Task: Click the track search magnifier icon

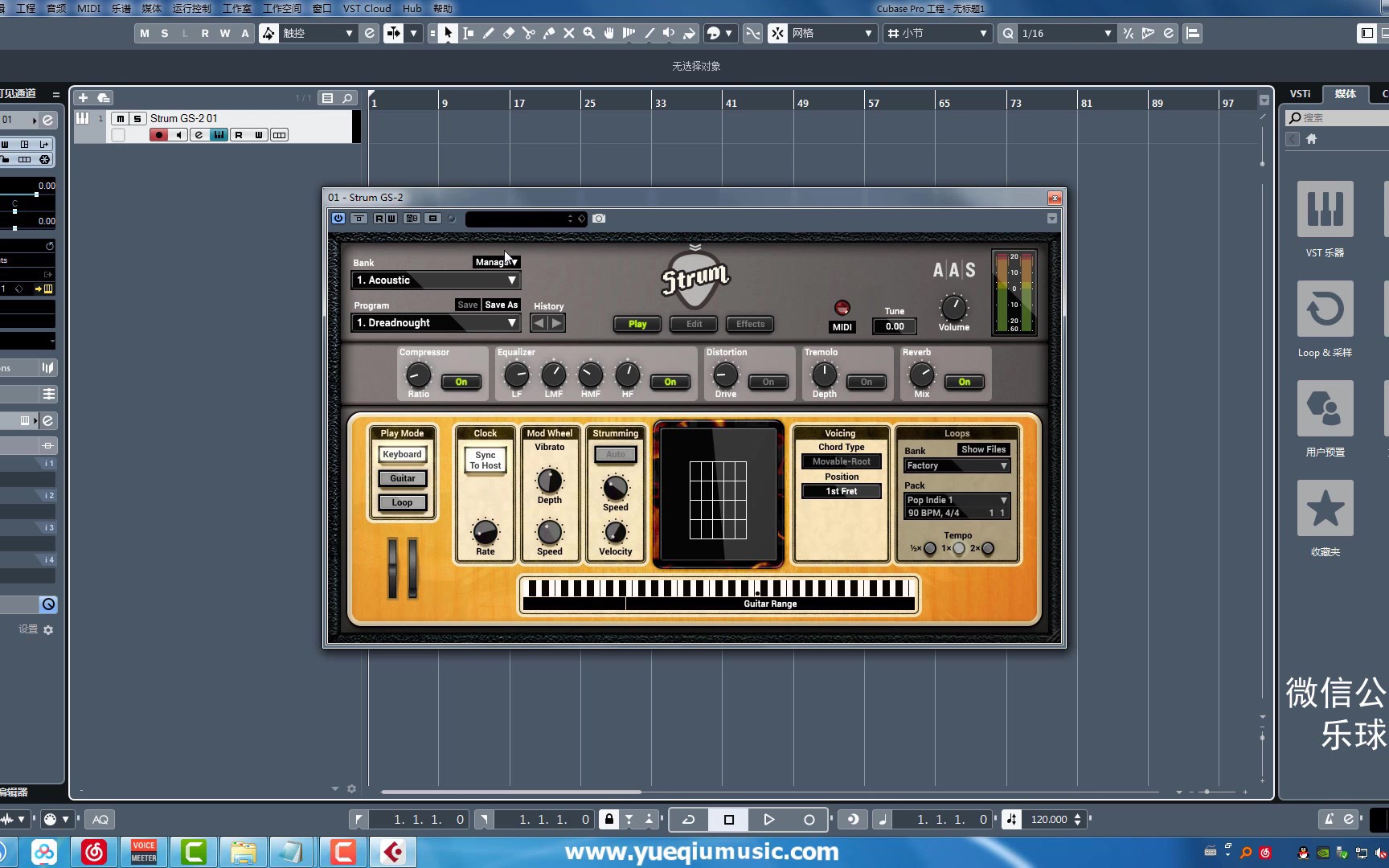Action: (x=347, y=98)
